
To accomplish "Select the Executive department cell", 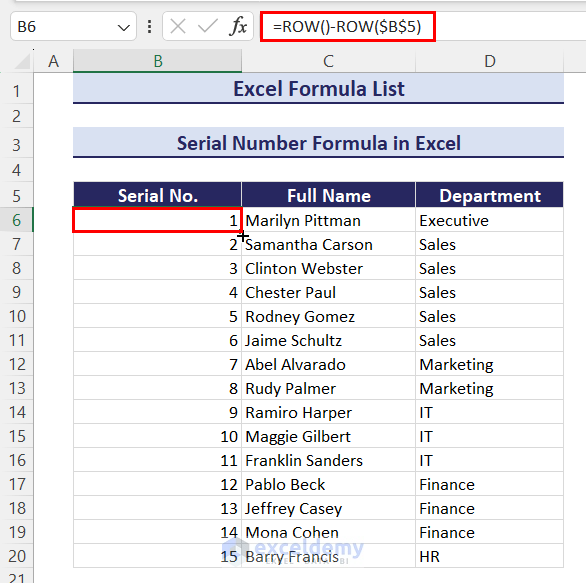I will (490, 220).
